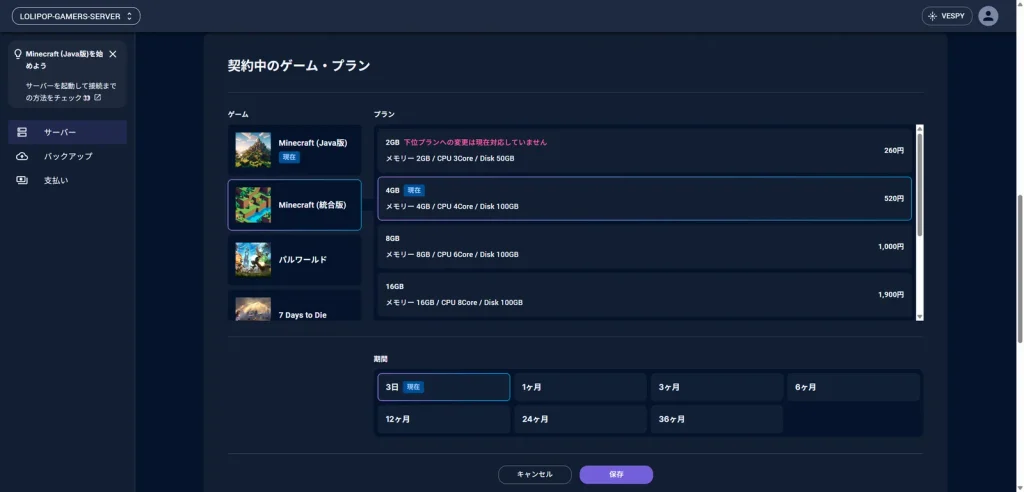The height and width of the screenshot is (492, 1024).
Task: Click the Minecraft 統合版 thumbnail image
Action: 253,205
